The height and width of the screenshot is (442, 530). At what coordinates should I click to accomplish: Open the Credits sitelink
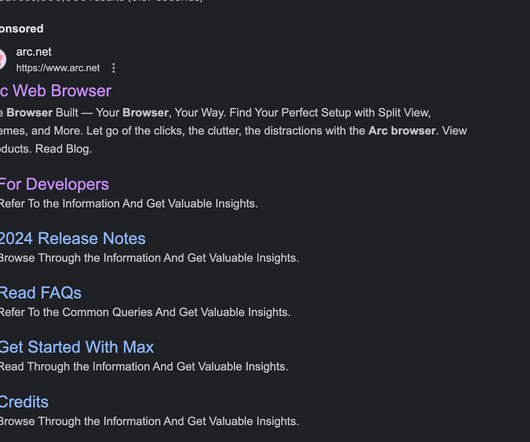coord(24,402)
